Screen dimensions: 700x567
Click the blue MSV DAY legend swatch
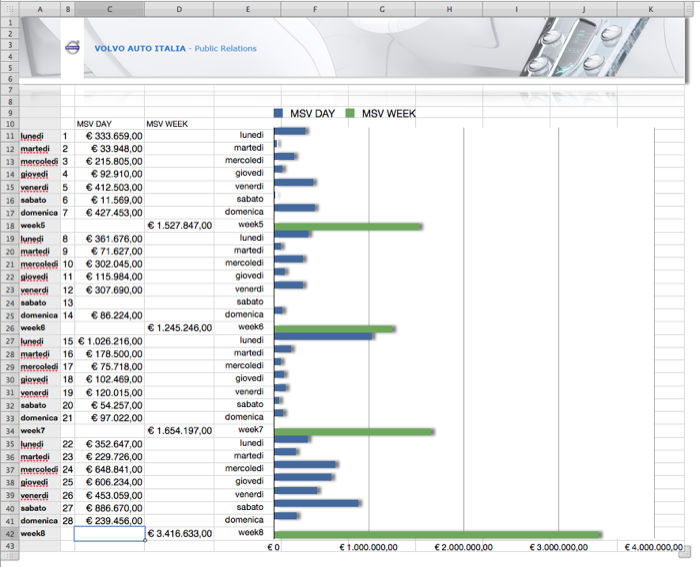click(x=280, y=114)
